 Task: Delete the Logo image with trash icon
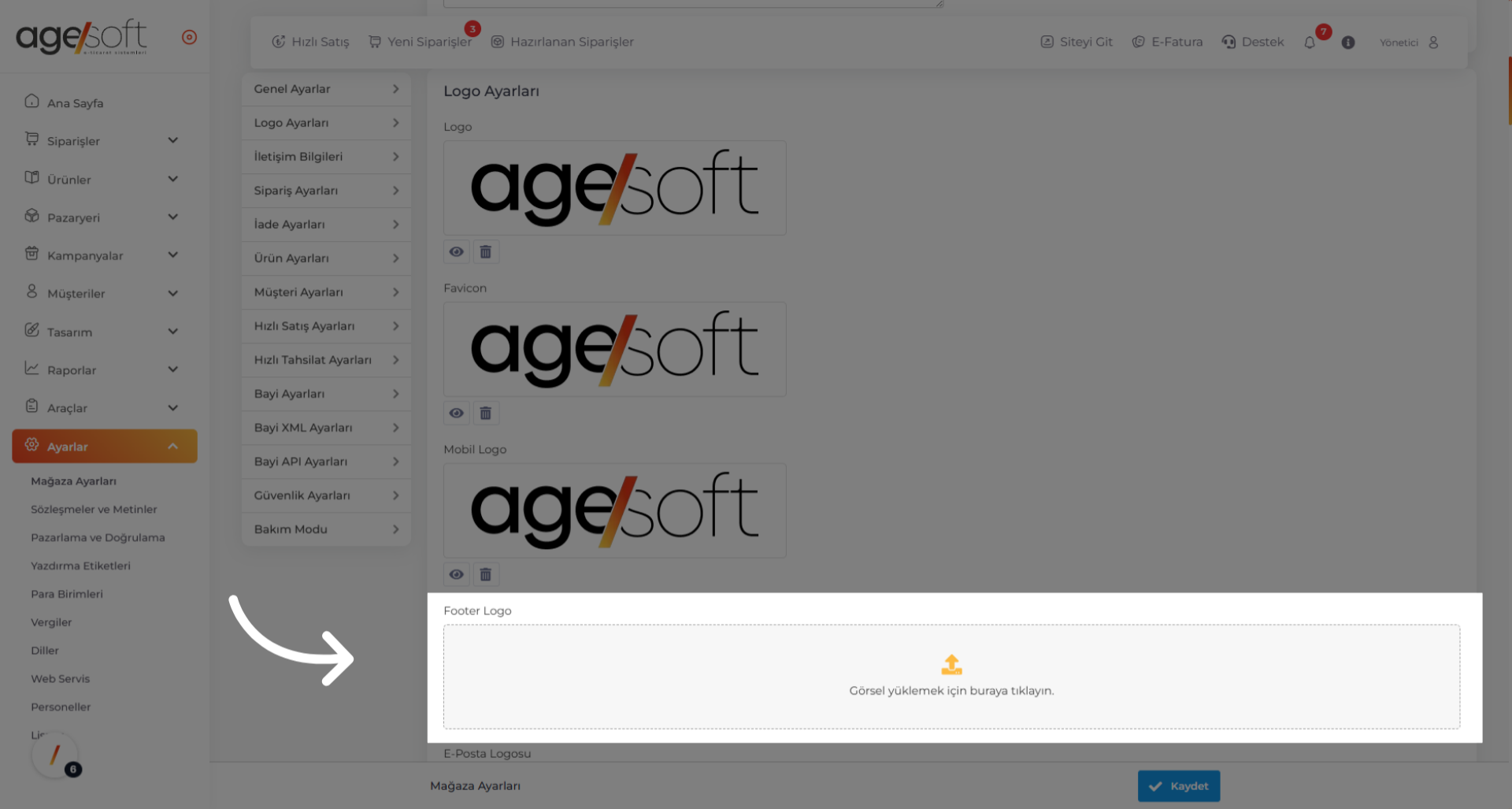[486, 252]
